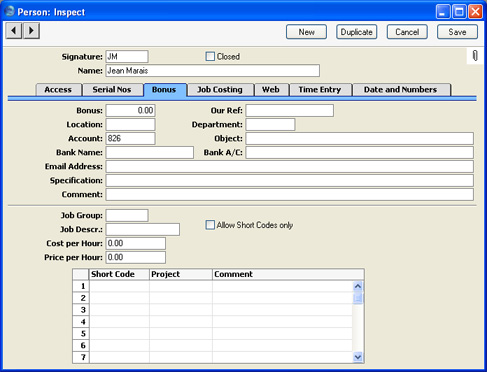Click the Job Descr. field

click(143, 229)
